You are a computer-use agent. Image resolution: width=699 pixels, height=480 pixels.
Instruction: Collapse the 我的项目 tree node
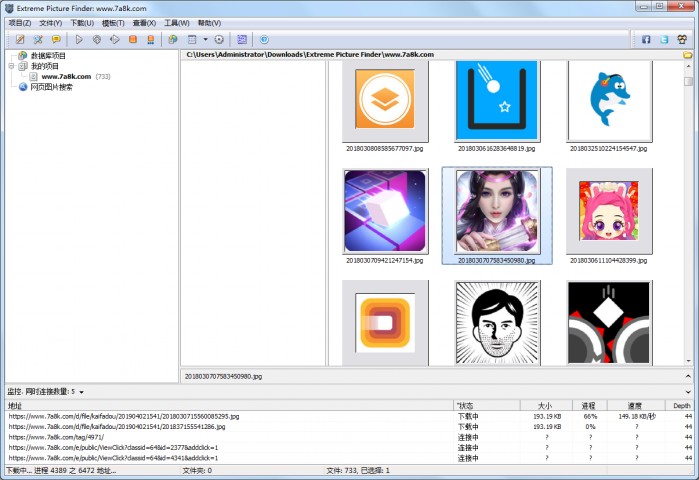pyautogui.click(x=11, y=66)
